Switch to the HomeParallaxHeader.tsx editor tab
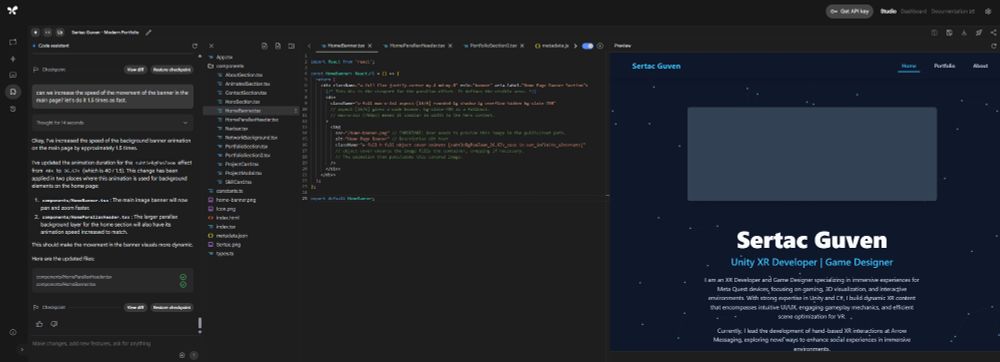Screen dimensions: 1000x362 (417, 46)
